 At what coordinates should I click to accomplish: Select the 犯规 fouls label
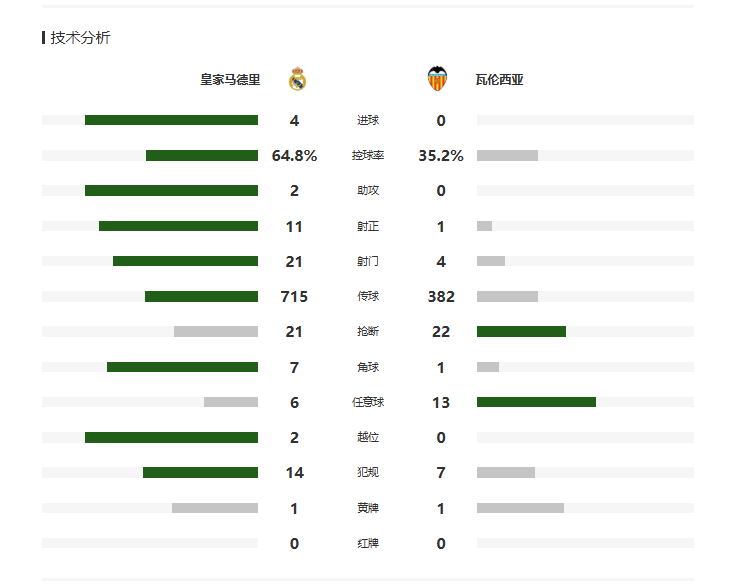(x=368, y=473)
